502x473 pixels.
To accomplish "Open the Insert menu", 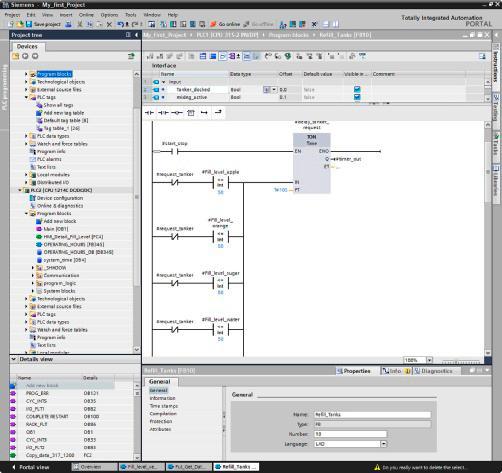I will (66, 15).
